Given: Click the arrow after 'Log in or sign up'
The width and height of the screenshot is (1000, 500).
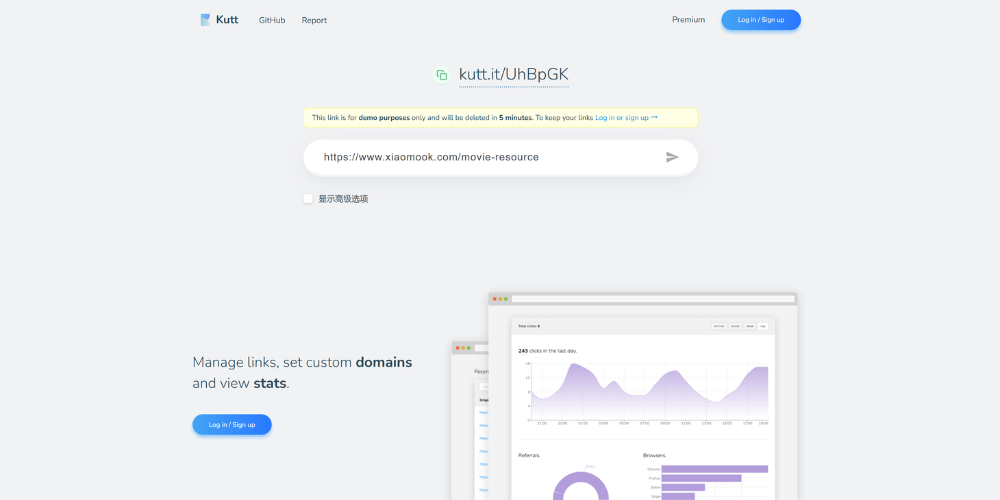Looking at the screenshot, I should point(654,117).
